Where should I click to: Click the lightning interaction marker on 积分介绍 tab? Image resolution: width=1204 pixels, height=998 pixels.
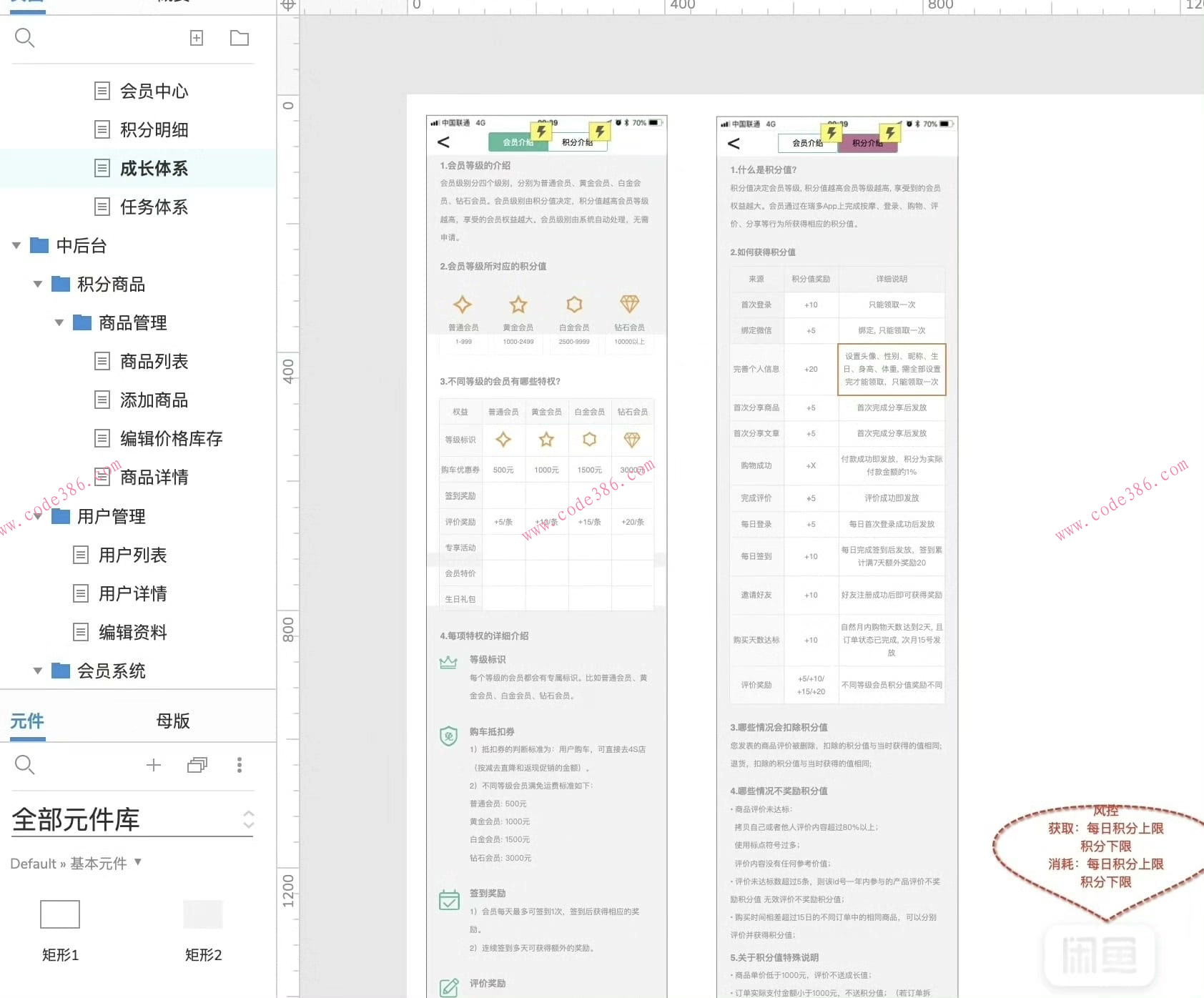tap(599, 132)
